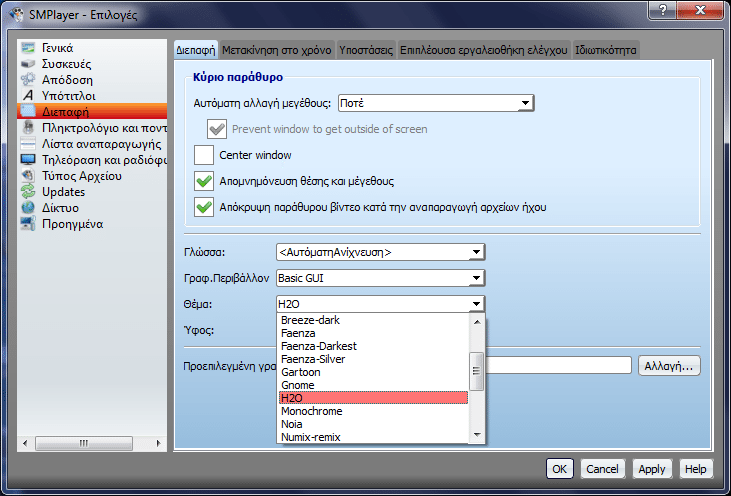
Task: Switch to the Υποστάσεις tab
Action: 365,49
